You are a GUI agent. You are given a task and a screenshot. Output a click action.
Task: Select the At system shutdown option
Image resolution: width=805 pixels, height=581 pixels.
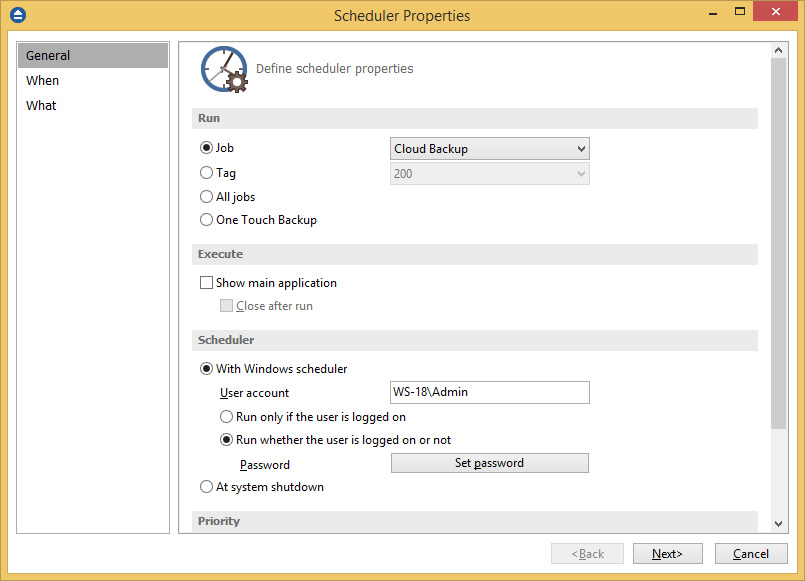tap(206, 487)
